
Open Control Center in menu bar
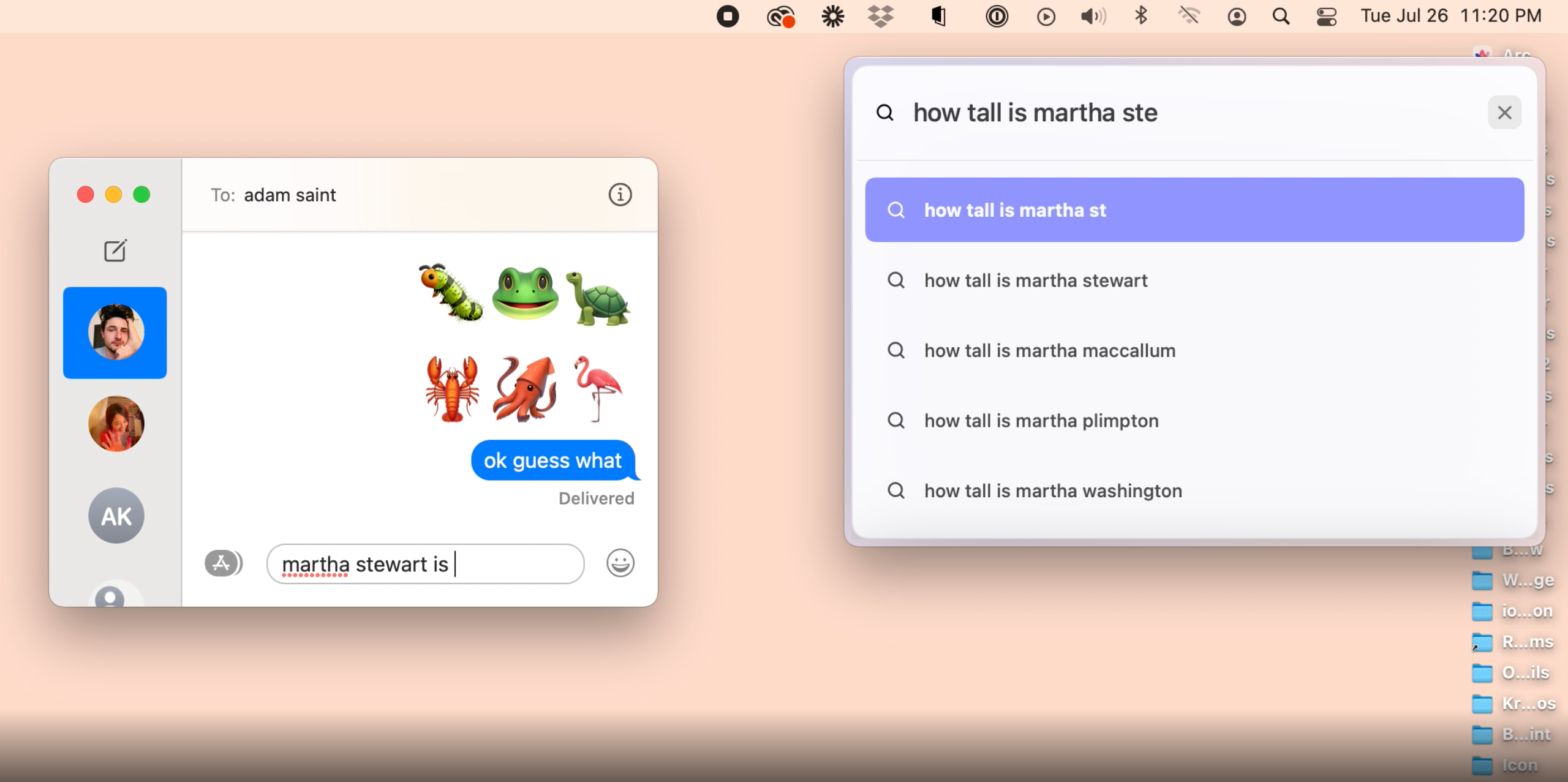point(1326,17)
